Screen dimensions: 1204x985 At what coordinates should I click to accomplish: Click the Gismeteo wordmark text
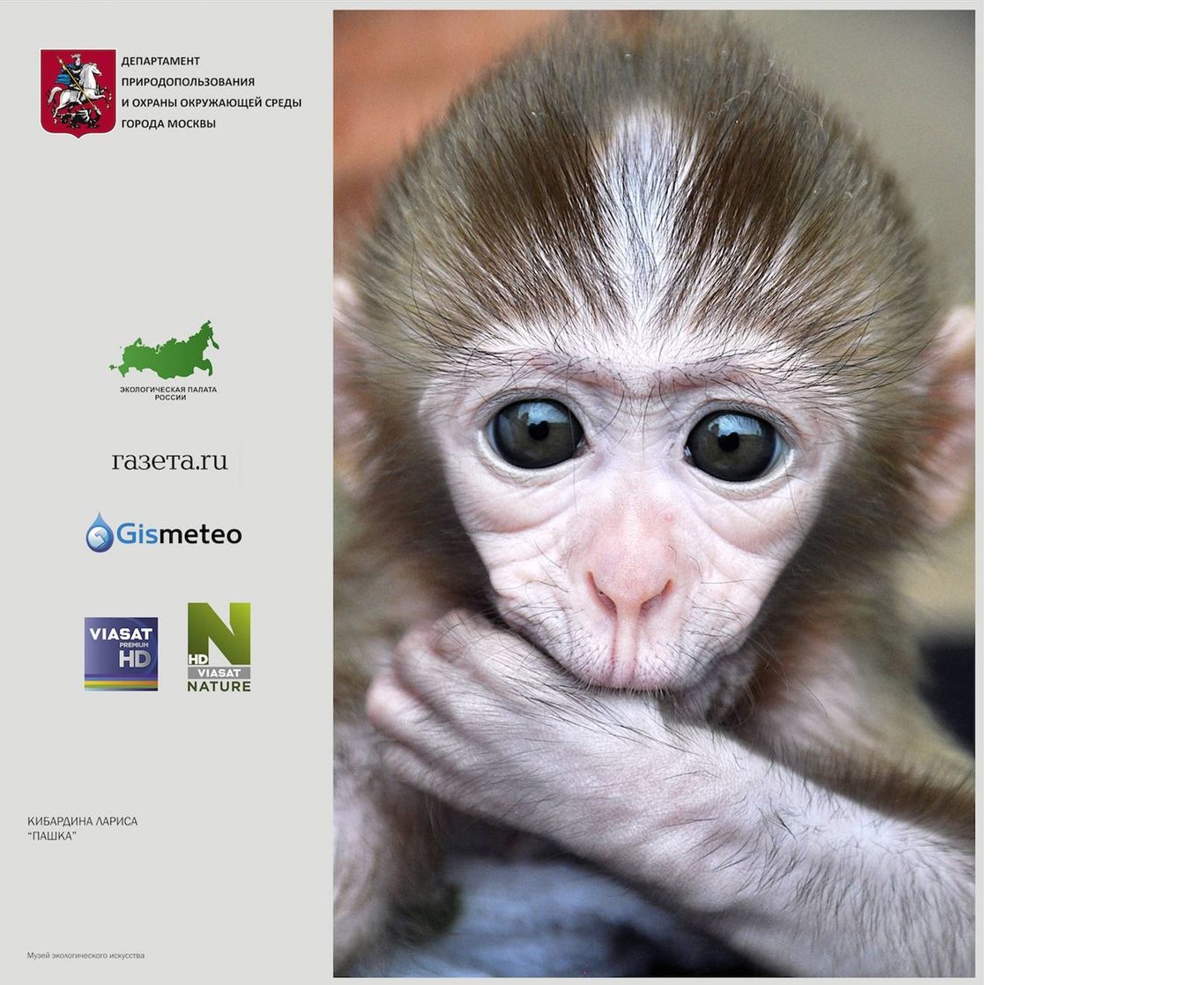pyautogui.click(x=179, y=534)
